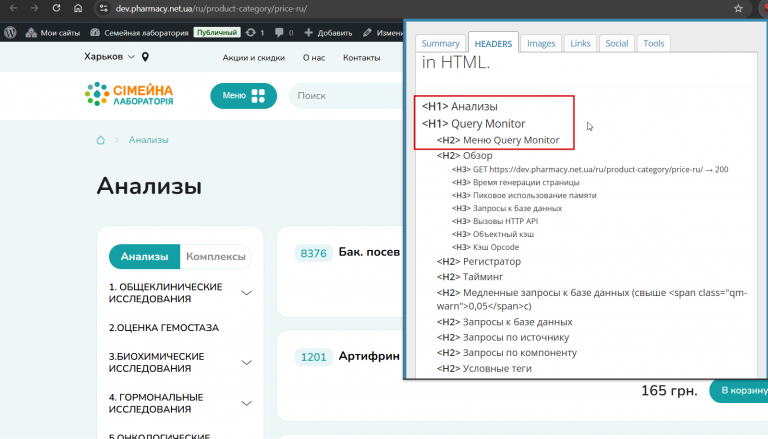Screen dimensions: 768x439
Task: Click H2 Запросы по компоненту
Action: (506, 353)
